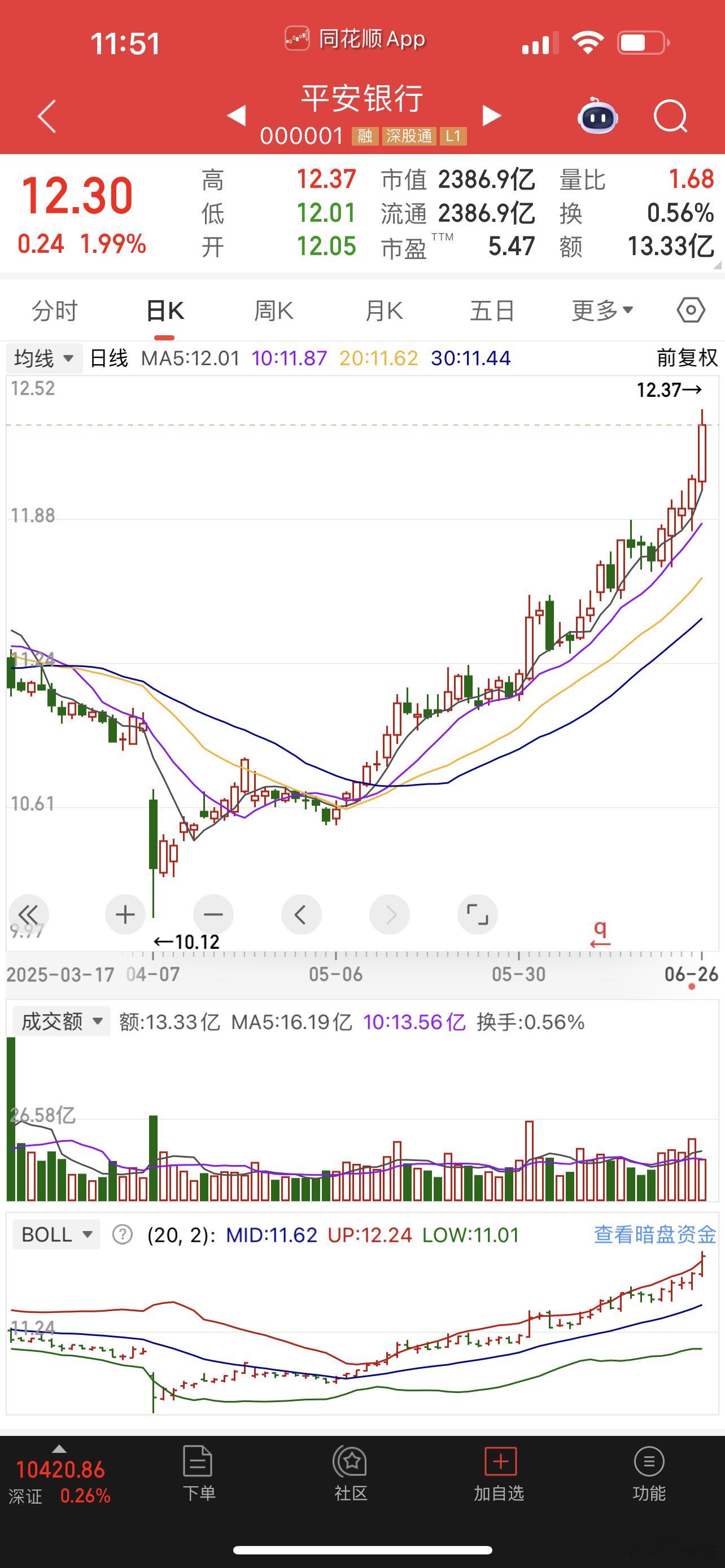Viewport: 725px width, 1568px height.
Task: Tap the MA5:12.01 moving average label
Action: 190,358
